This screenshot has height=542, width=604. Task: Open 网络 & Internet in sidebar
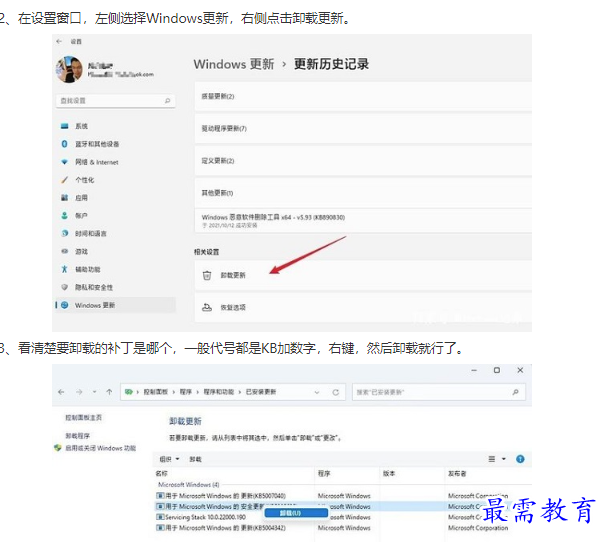pos(97,162)
